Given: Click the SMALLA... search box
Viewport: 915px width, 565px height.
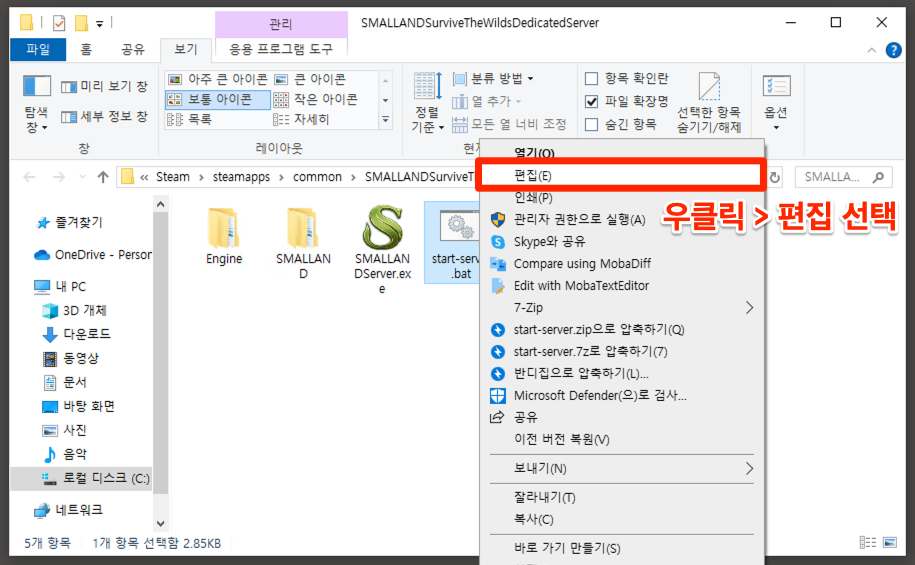Looking at the screenshot, I should point(843,177).
